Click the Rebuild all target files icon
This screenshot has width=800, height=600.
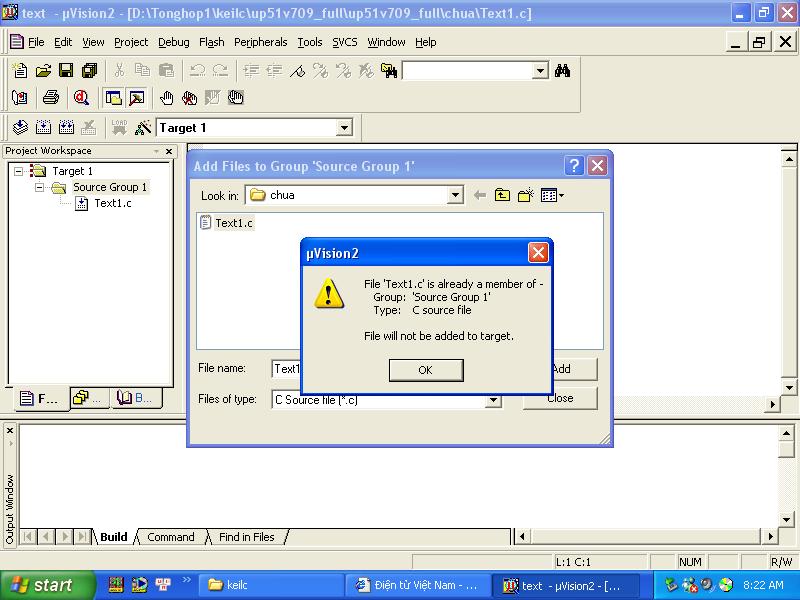coord(66,127)
